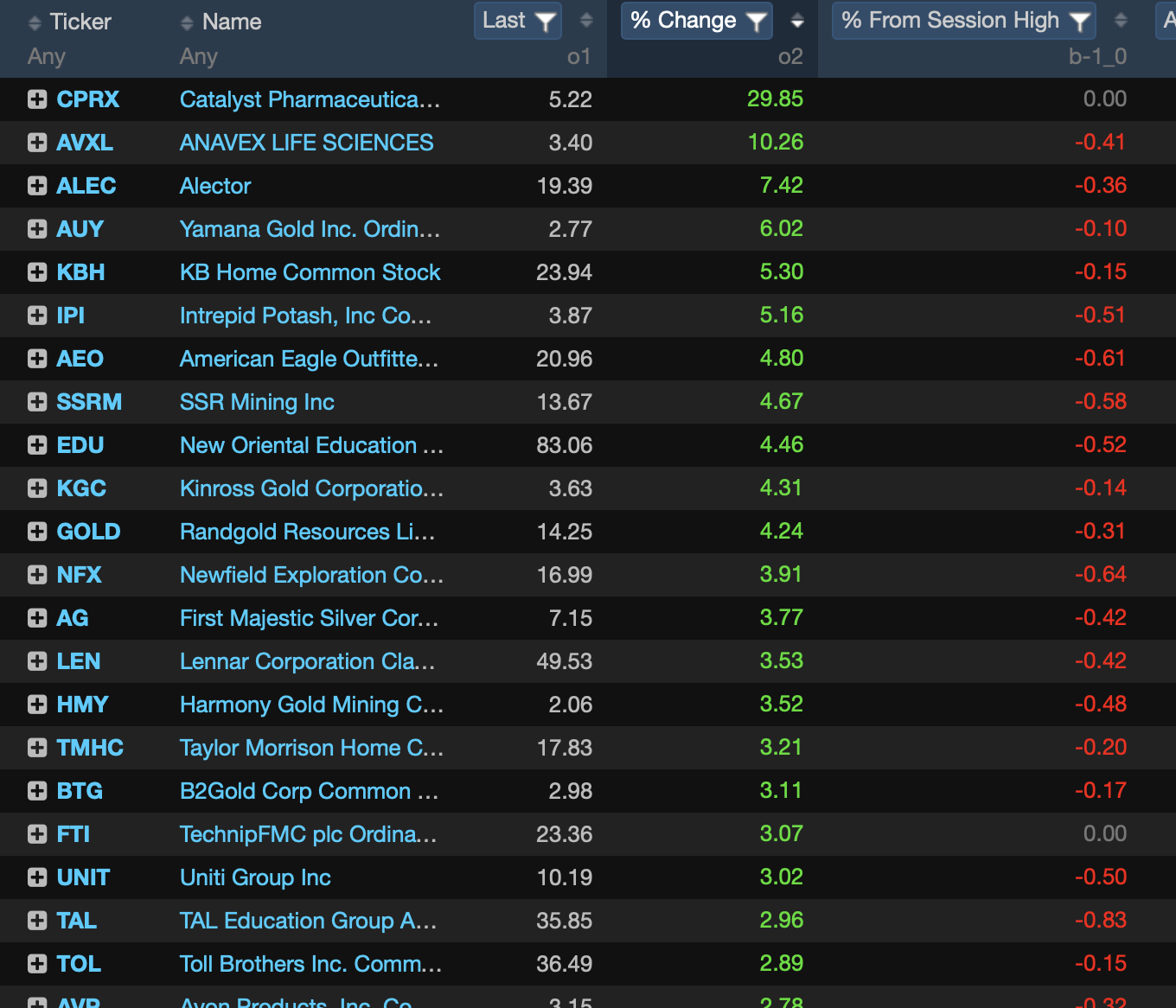Open the GOLD ticker link
The width and height of the screenshot is (1176, 1008).
pos(89,532)
